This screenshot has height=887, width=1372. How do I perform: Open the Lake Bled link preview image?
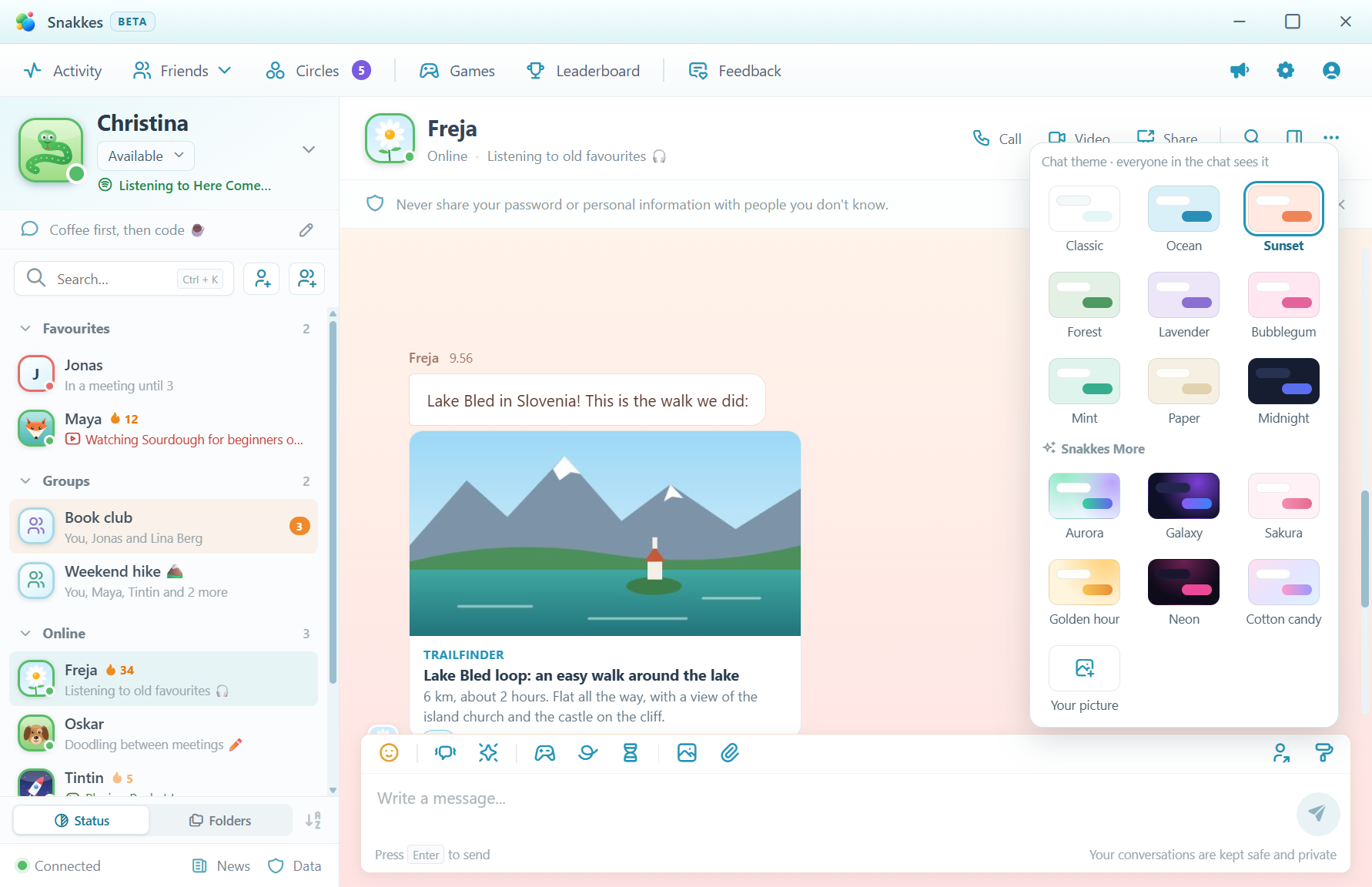click(605, 534)
